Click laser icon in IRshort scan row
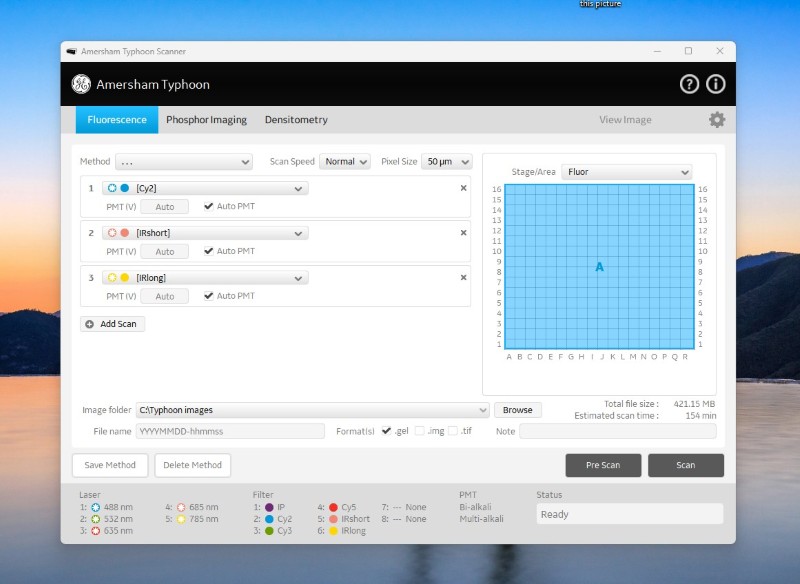This screenshot has width=800, height=584. (x=112, y=233)
